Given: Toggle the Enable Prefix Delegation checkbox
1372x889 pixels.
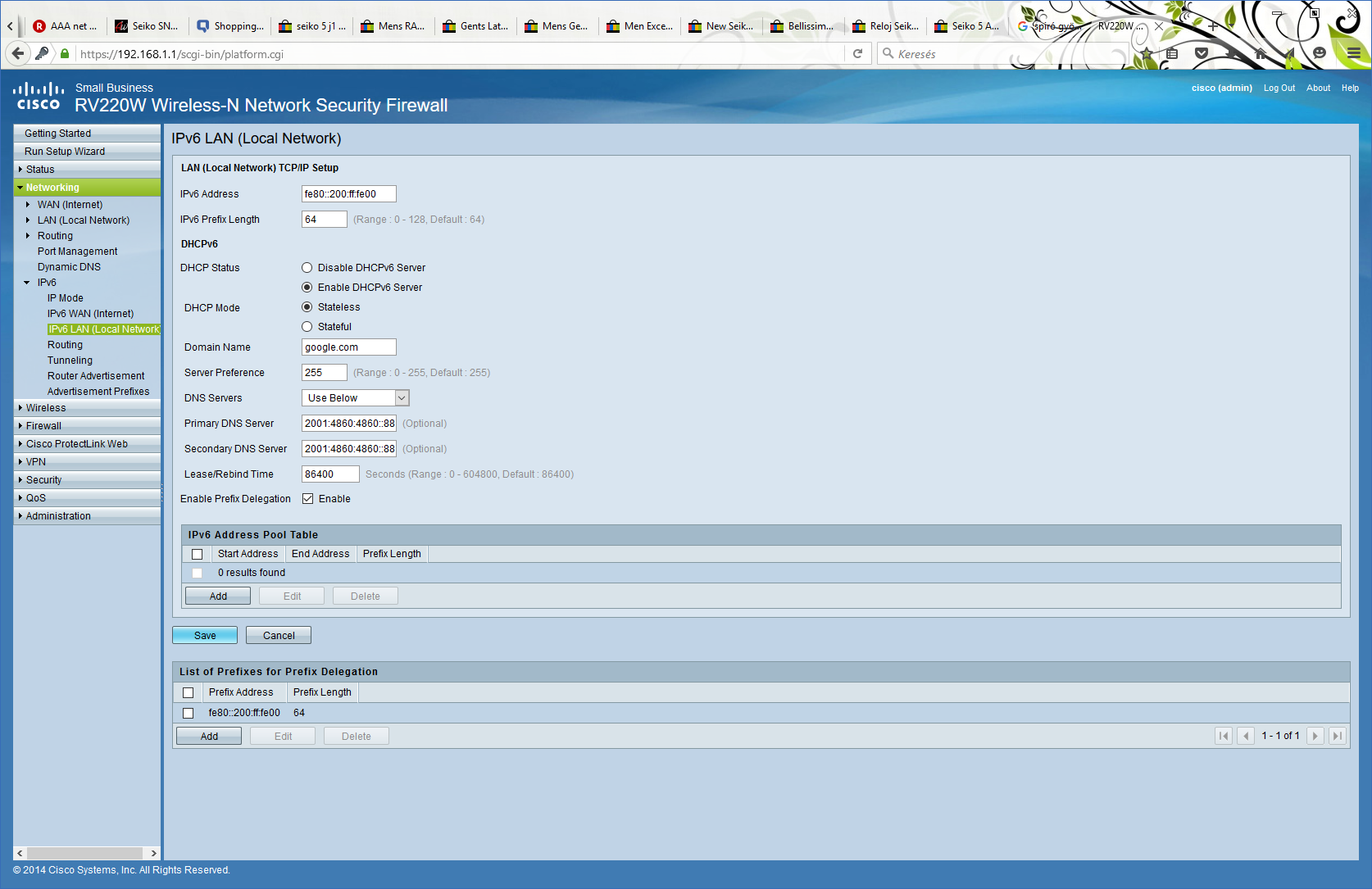Looking at the screenshot, I should pos(308,499).
